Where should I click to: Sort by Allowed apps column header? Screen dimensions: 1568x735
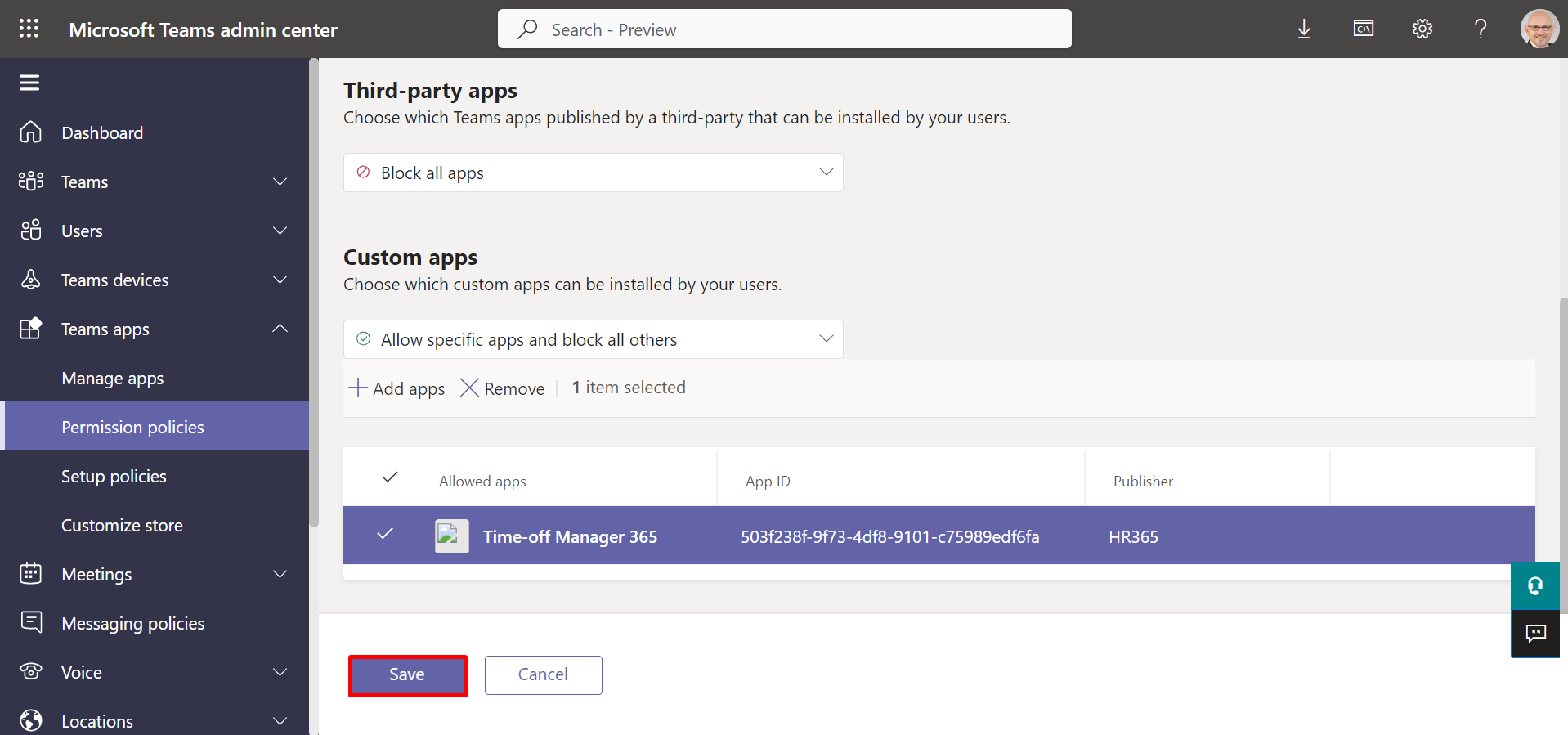482,482
